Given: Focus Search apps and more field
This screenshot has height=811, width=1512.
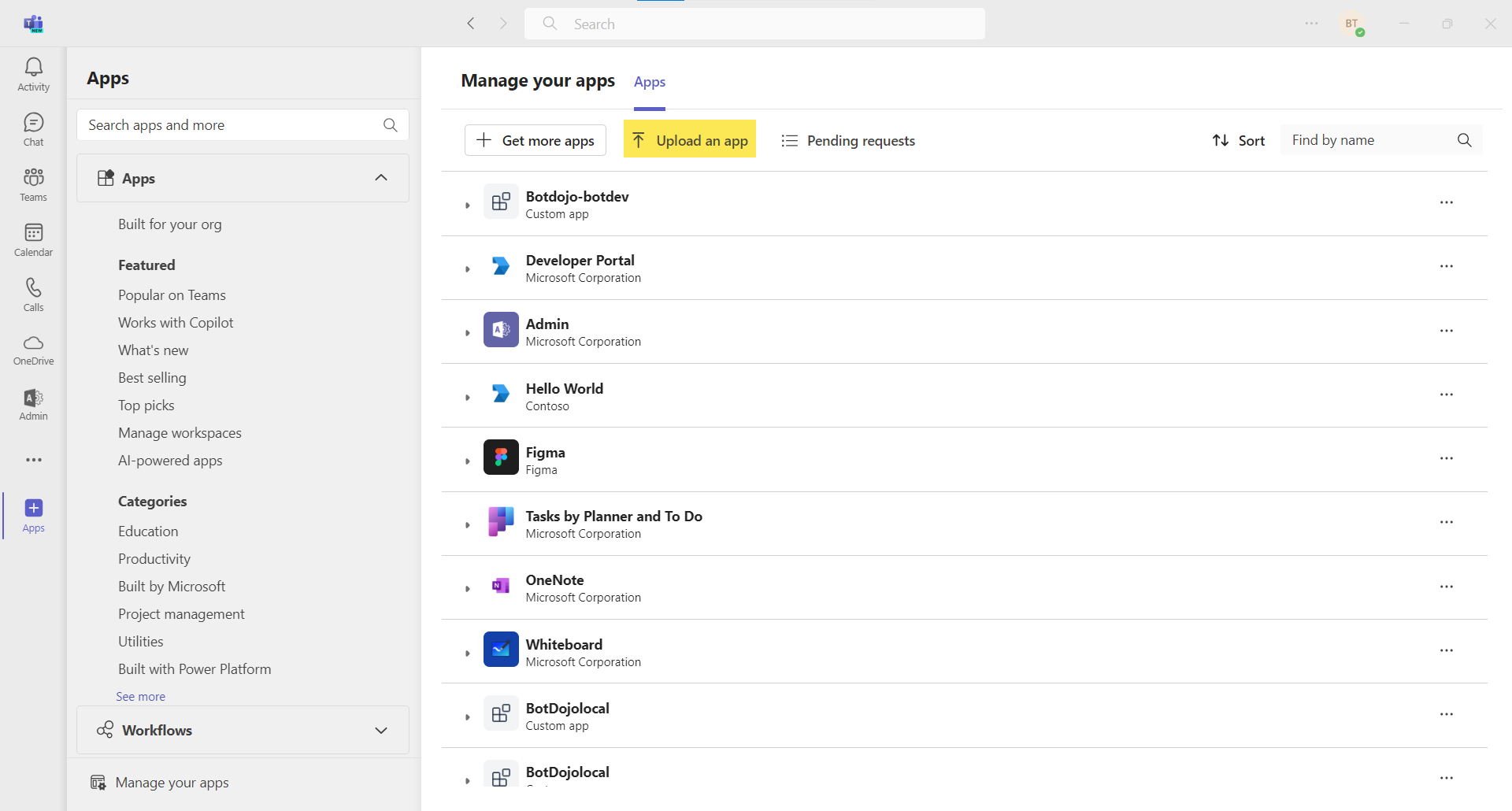Looking at the screenshot, I should (243, 125).
